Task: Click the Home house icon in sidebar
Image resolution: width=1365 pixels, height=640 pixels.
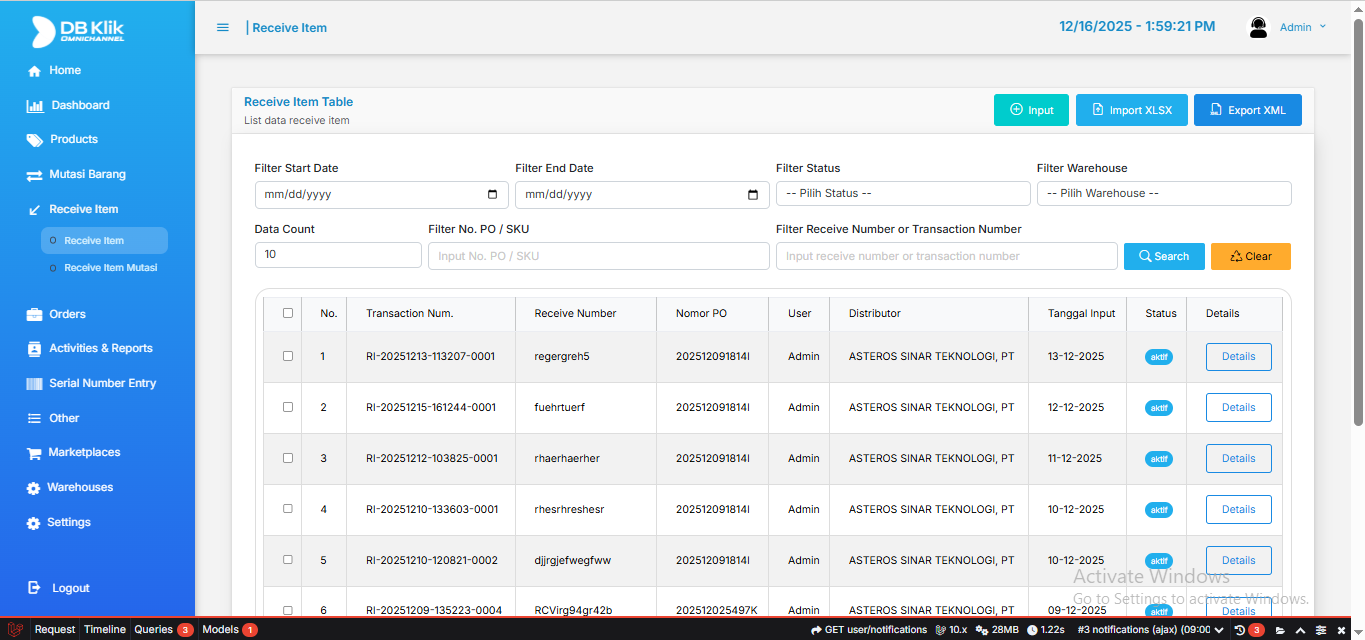Action: 35,71
